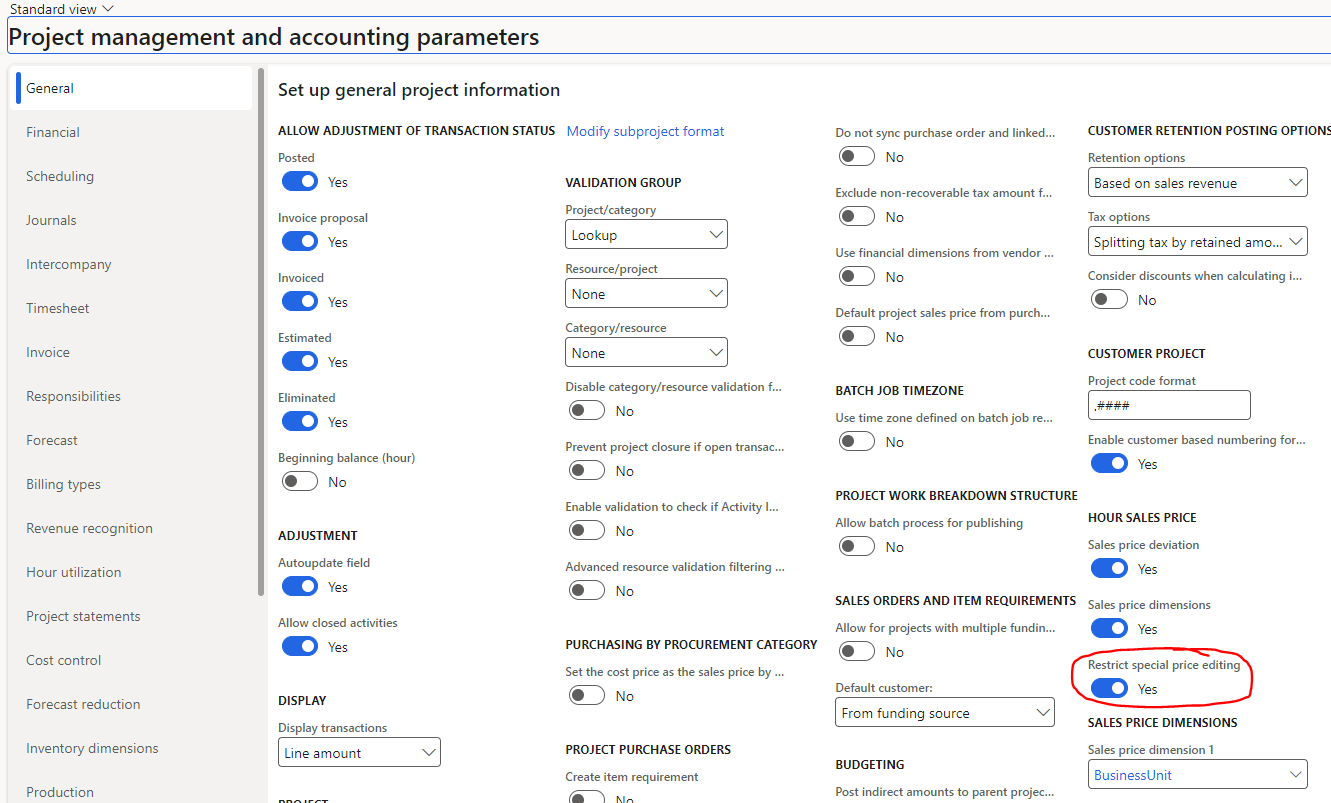
Task: Toggle Default project sales price from purchase switch
Action: [857, 336]
